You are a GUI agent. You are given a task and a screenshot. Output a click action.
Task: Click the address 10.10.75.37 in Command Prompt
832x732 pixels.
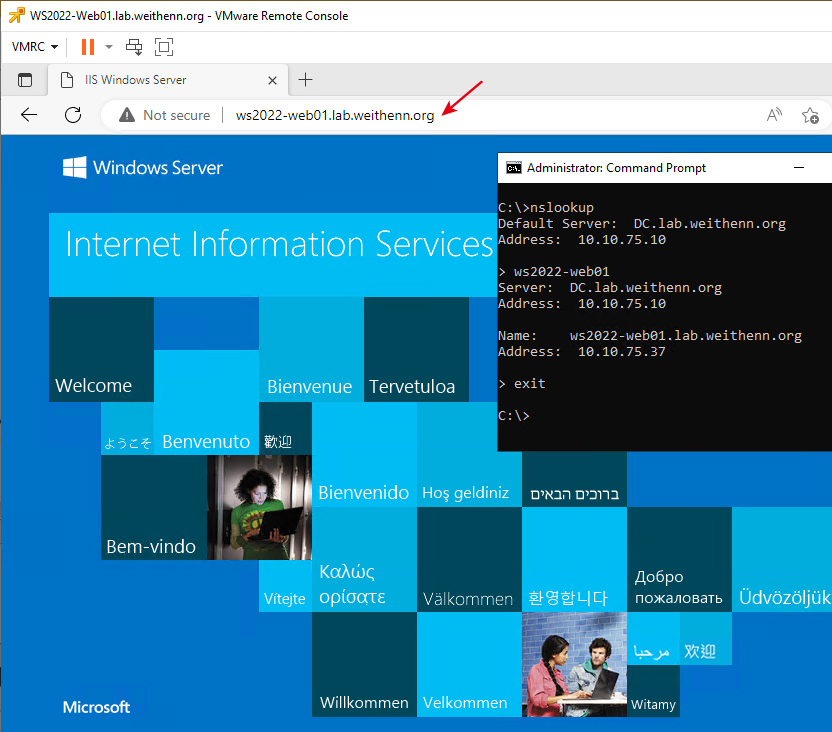point(621,352)
